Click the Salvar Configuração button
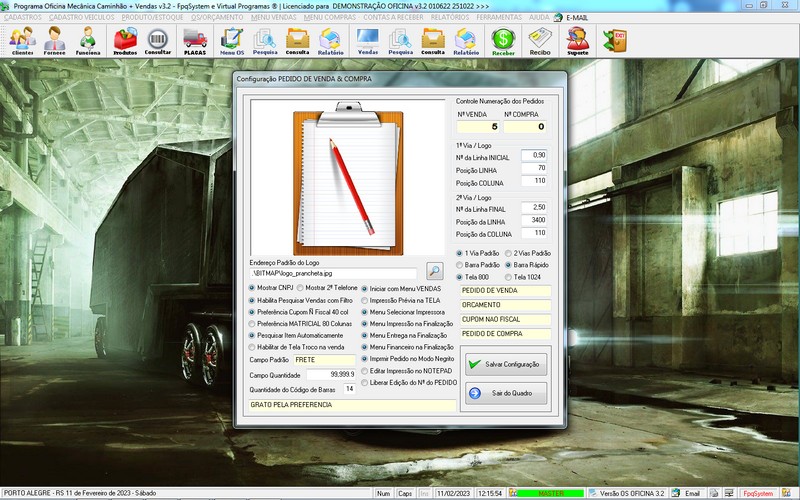The height and width of the screenshot is (500, 800). (505, 365)
